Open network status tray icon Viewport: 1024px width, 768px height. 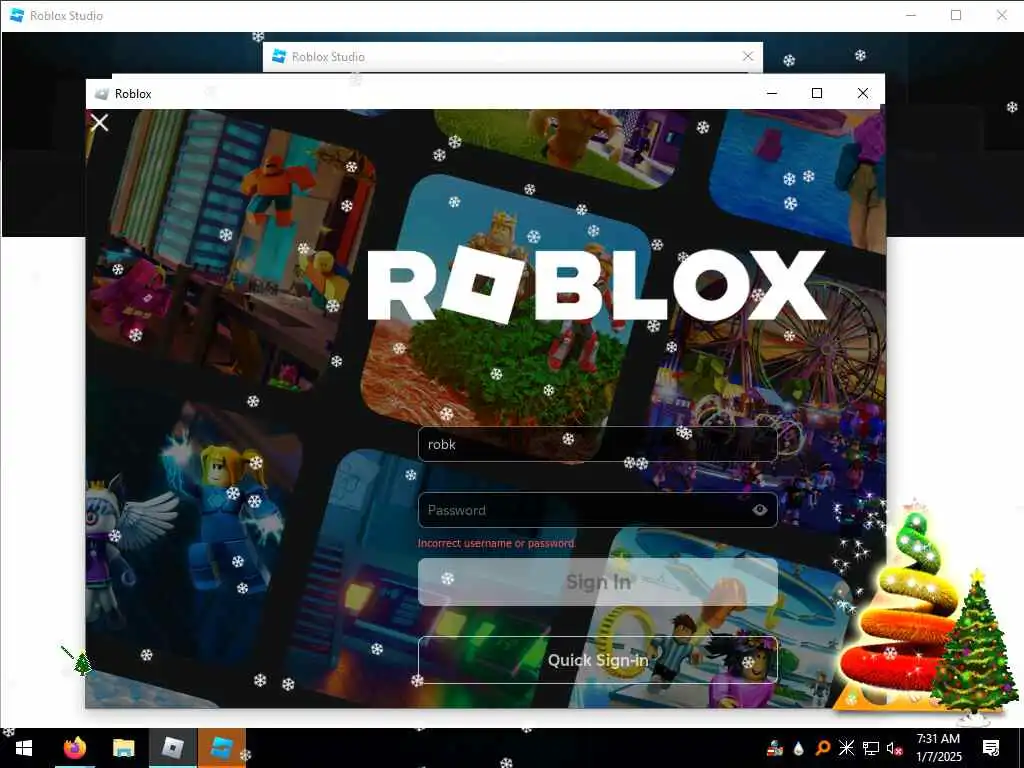871,748
